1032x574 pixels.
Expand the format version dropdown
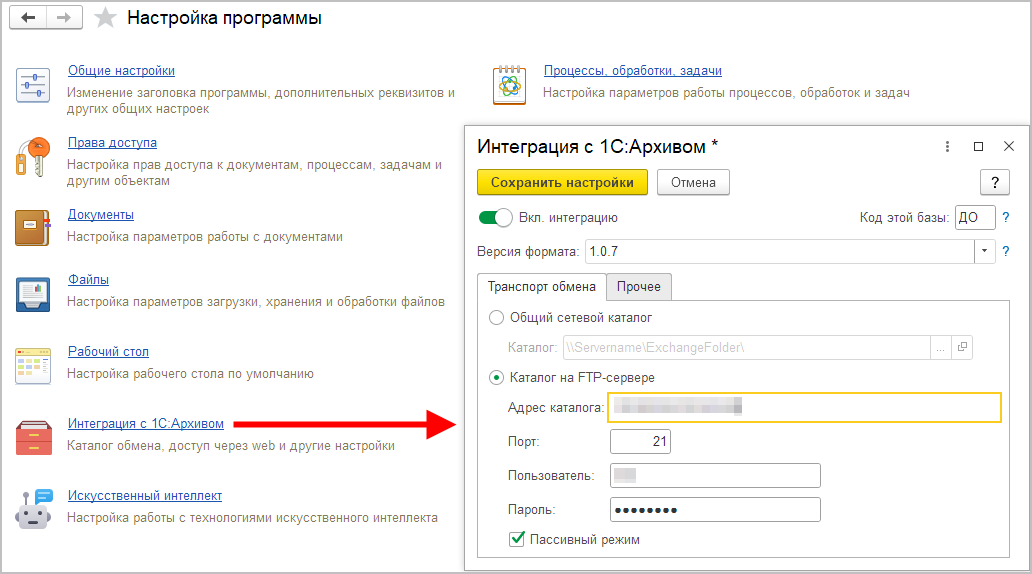985,251
